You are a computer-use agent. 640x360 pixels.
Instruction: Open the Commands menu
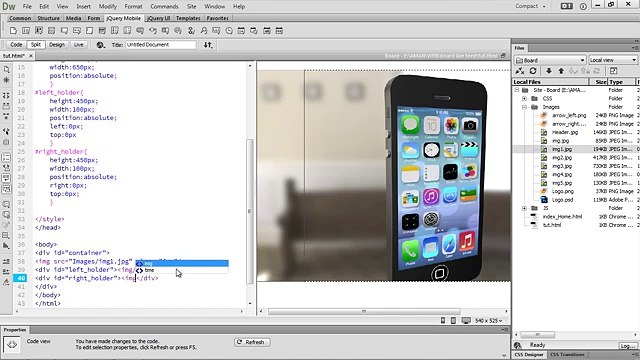point(164,7)
